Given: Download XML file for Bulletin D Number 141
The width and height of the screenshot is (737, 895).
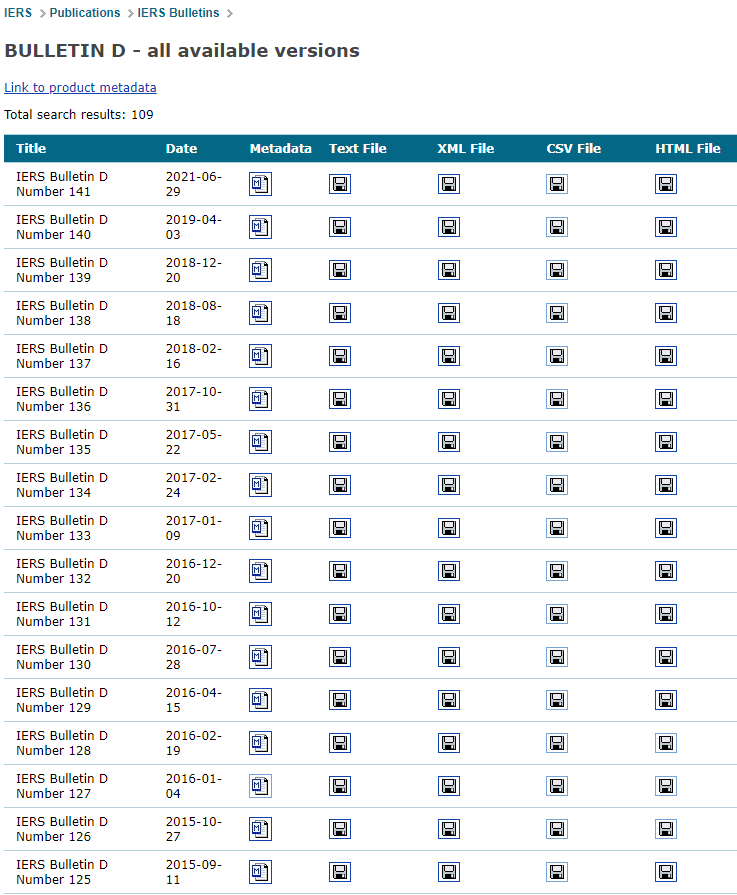Looking at the screenshot, I should click(449, 184).
